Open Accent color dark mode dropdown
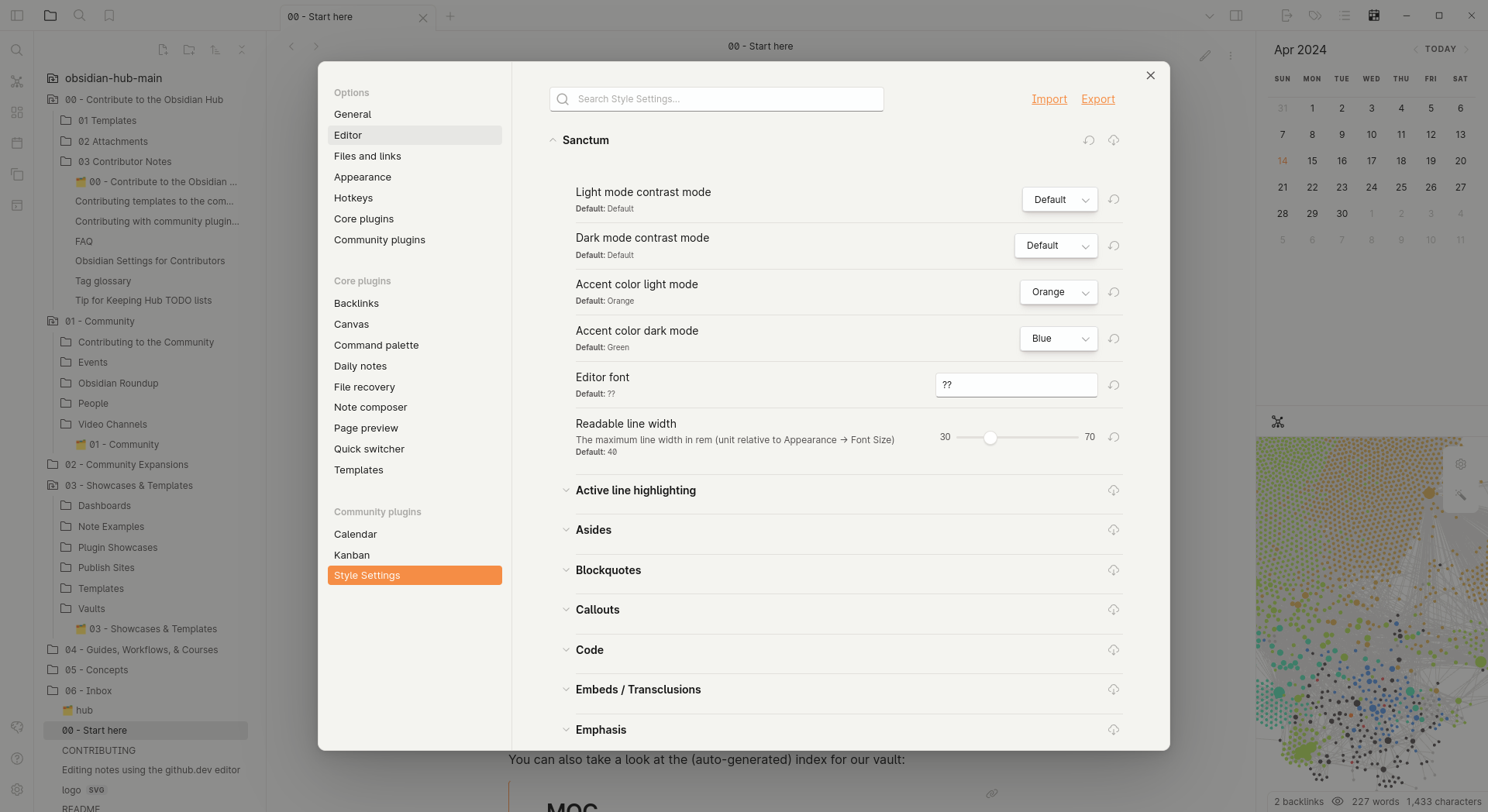Viewport: 1488px width, 812px height. tap(1059, 339)
